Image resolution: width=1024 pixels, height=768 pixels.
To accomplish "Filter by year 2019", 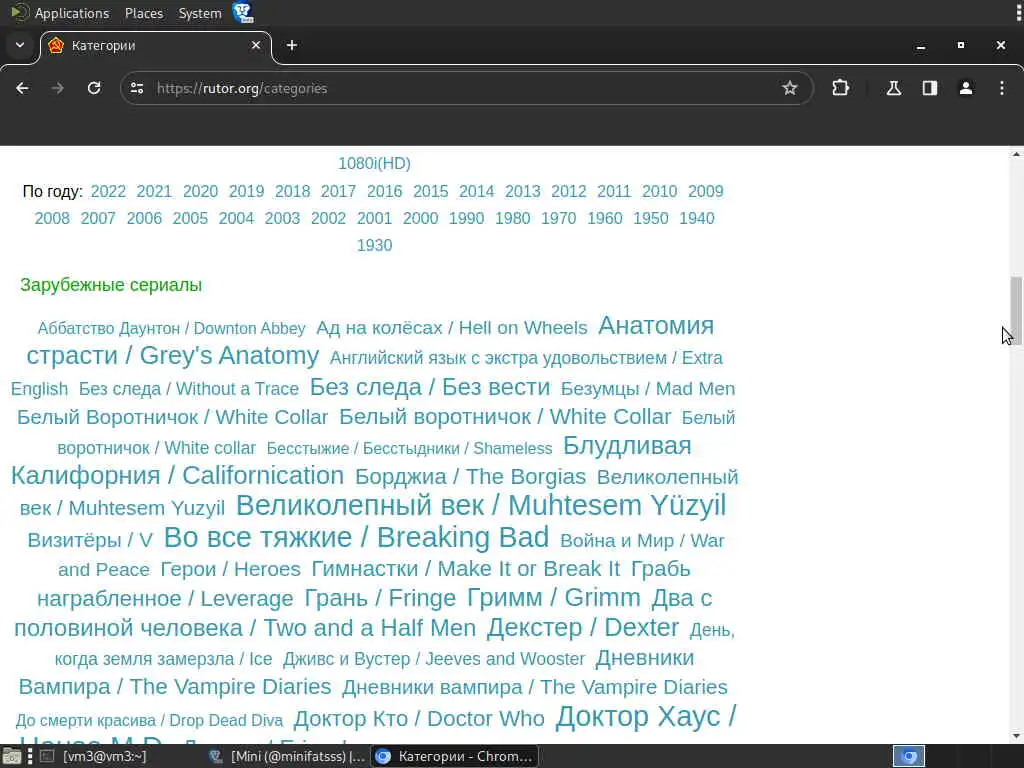I will tap(246, 191).
